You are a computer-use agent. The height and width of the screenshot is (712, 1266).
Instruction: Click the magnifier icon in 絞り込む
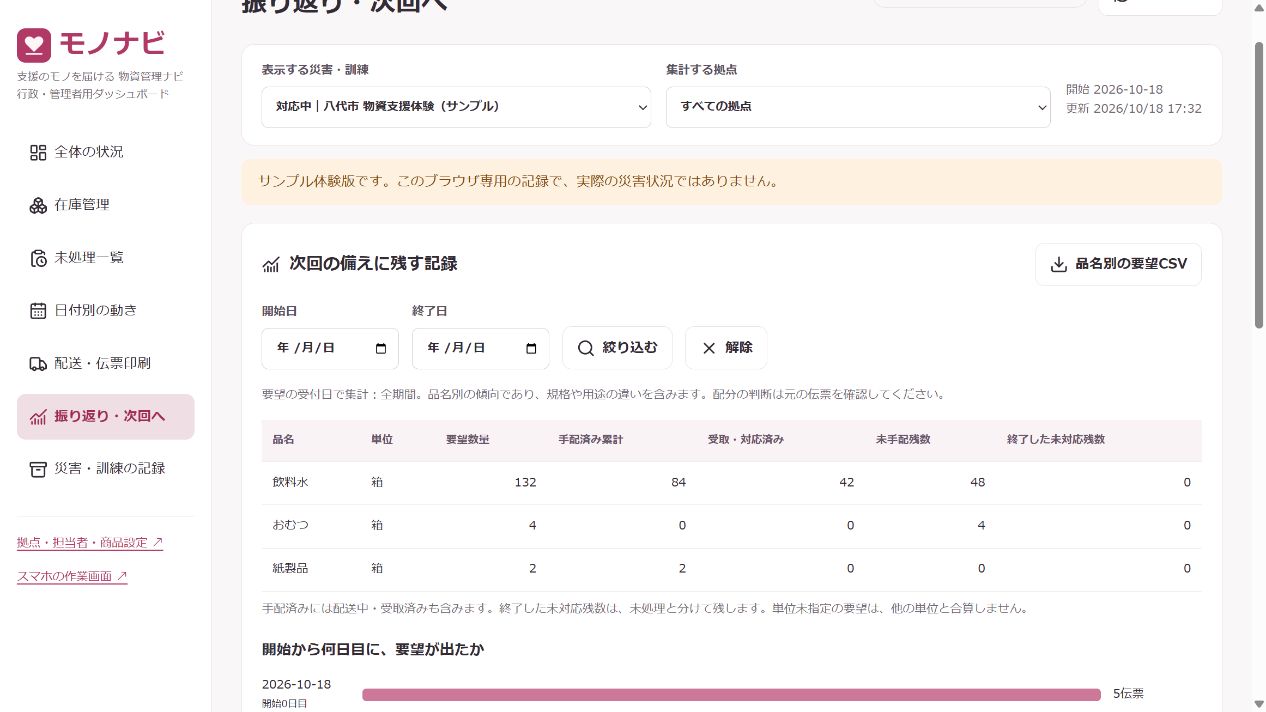click(x=586, y=348)
